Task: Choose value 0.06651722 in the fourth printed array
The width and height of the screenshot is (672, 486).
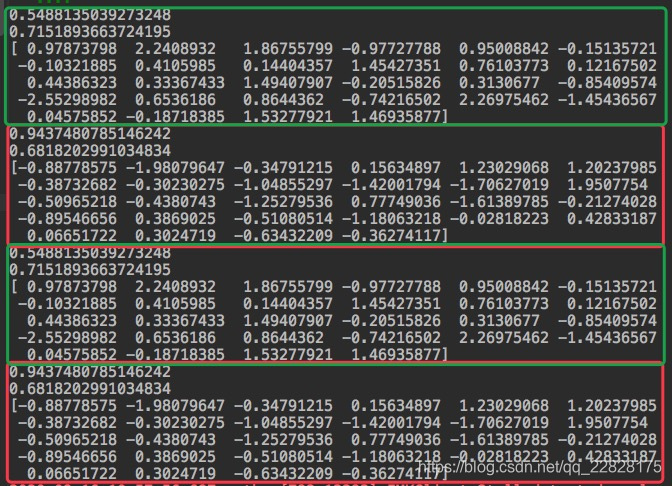Action: click(72, 474)
